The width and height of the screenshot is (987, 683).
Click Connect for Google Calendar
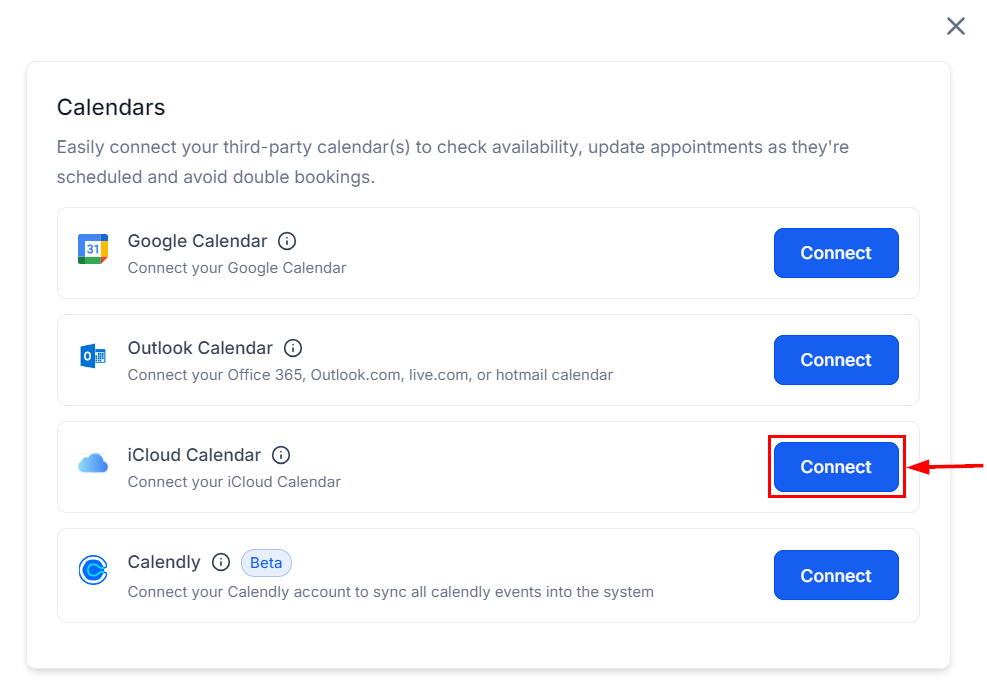point(836,253)
